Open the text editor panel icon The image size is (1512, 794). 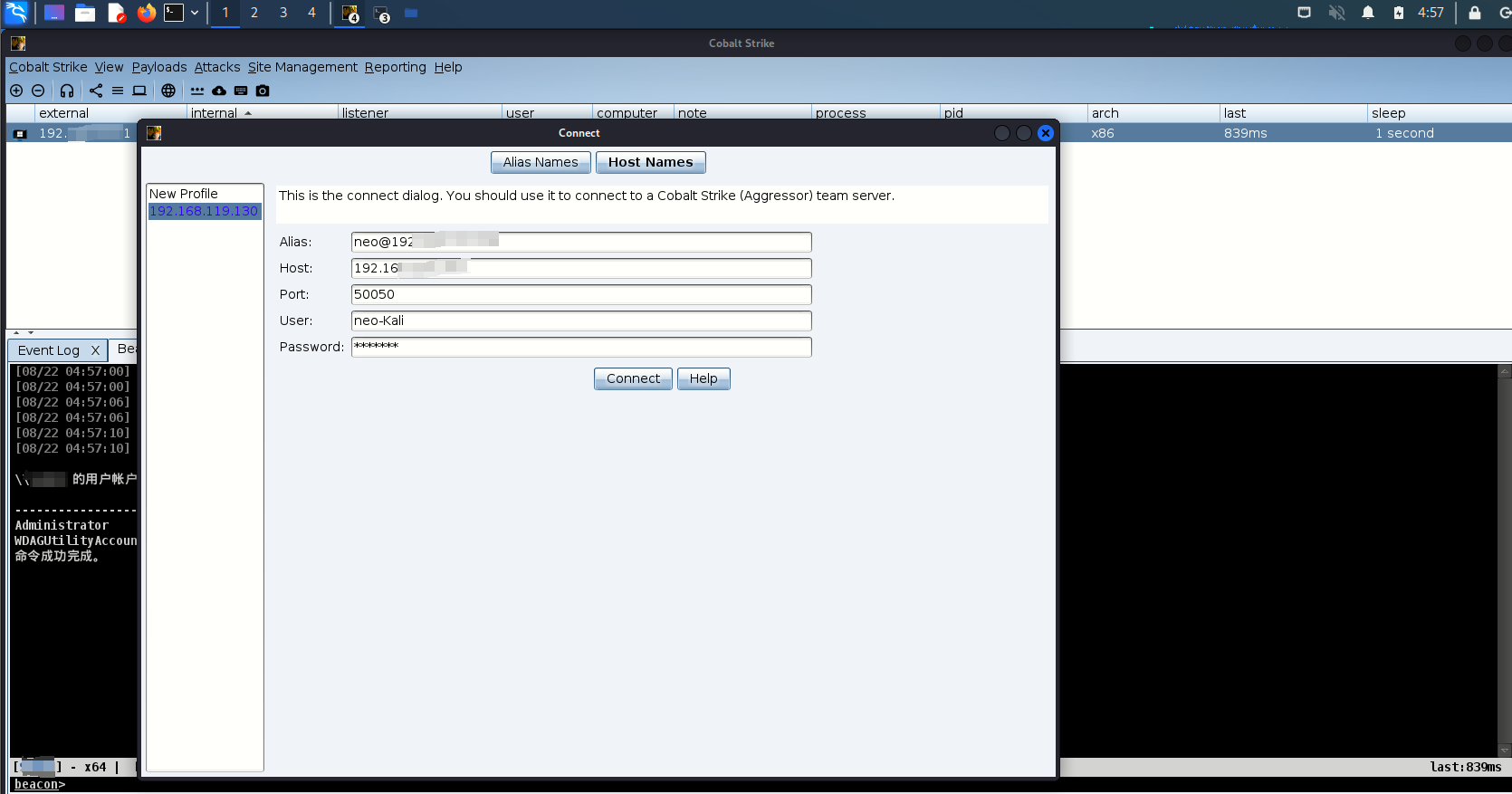point(116,13)
